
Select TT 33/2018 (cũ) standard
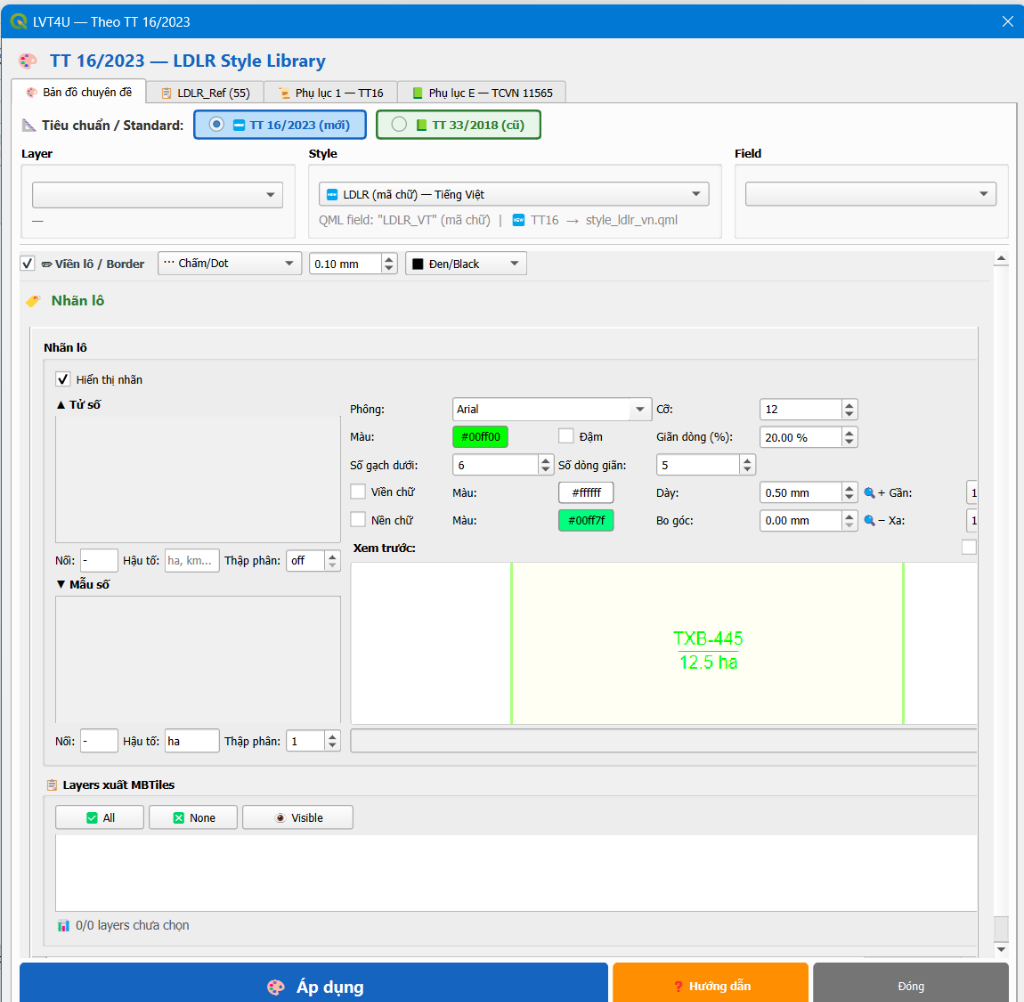(x=458, y=125)
